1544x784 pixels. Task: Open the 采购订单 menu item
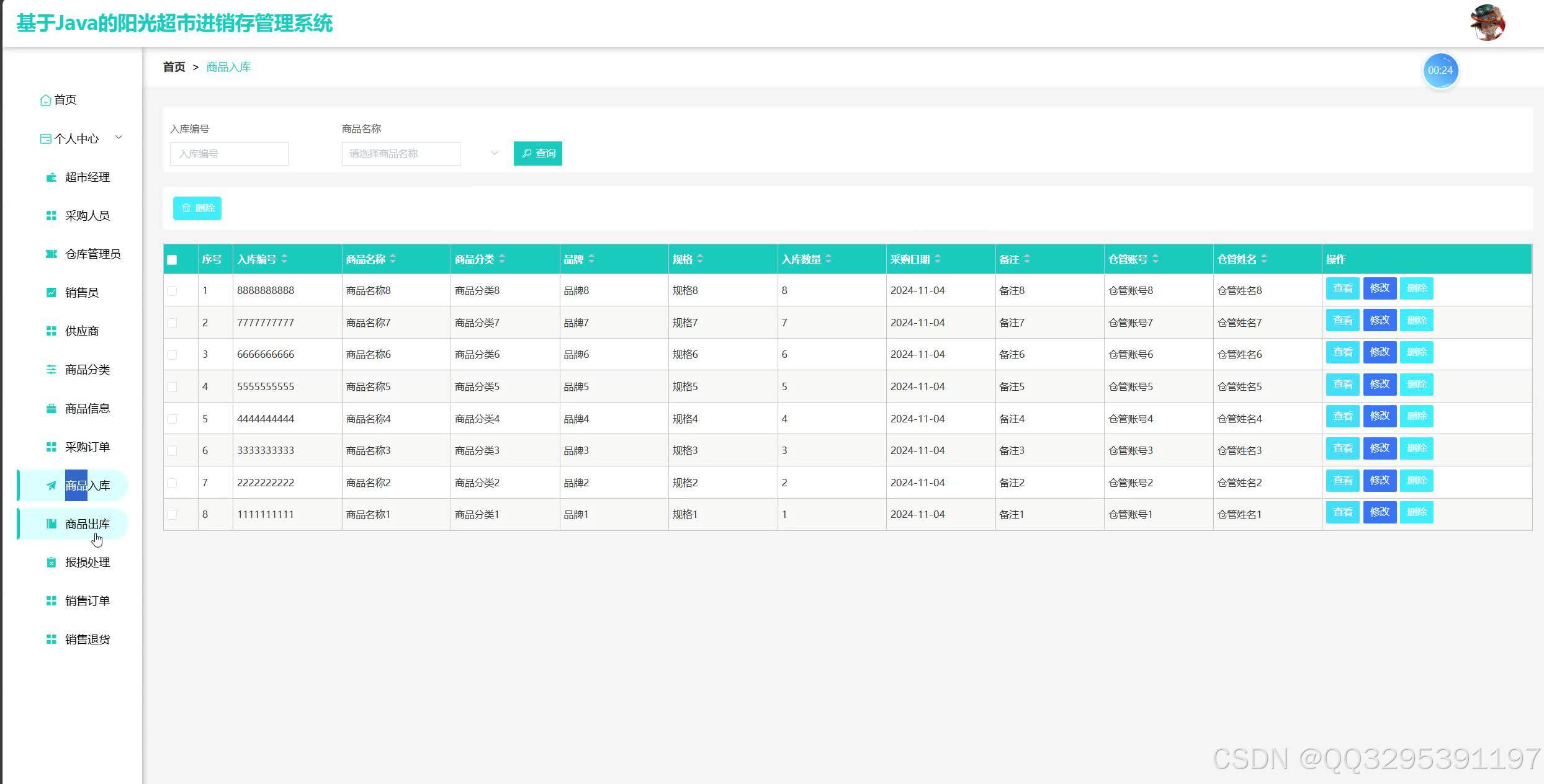73,447
